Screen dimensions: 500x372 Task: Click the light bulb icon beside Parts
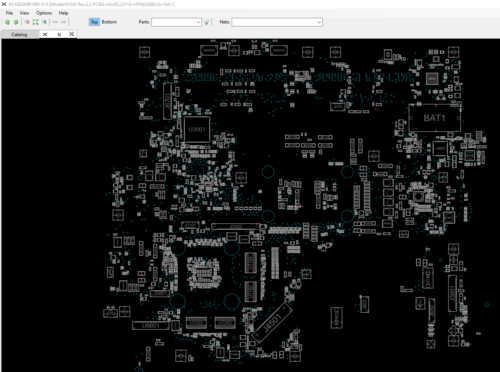pyautogui.click(x=207, y=22)
